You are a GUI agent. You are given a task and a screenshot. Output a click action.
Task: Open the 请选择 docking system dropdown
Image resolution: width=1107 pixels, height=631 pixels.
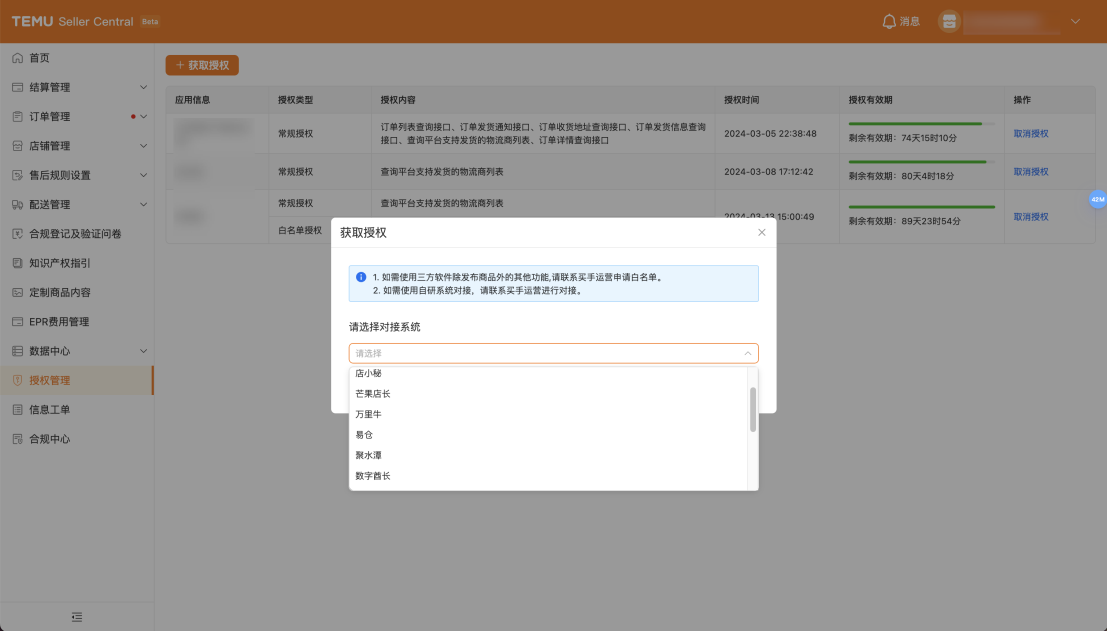click(553, 353)
